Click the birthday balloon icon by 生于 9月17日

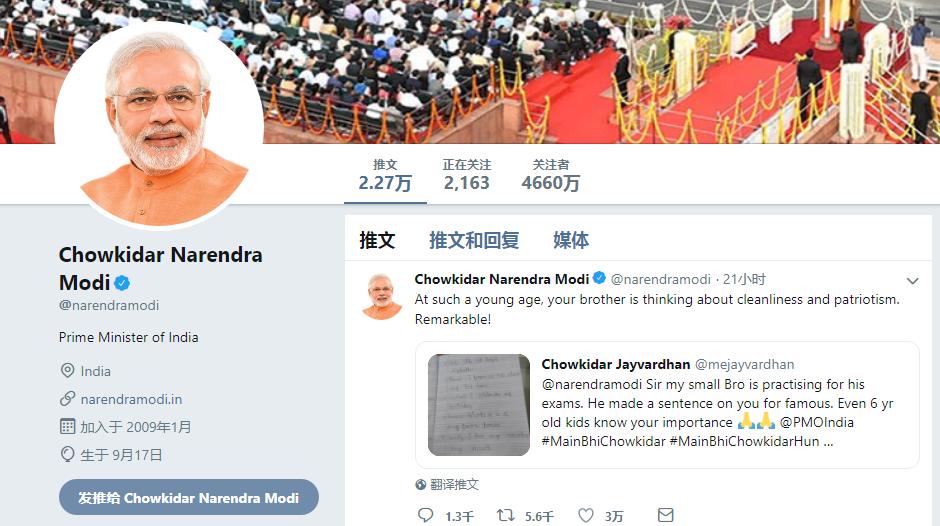pos(68,455)
